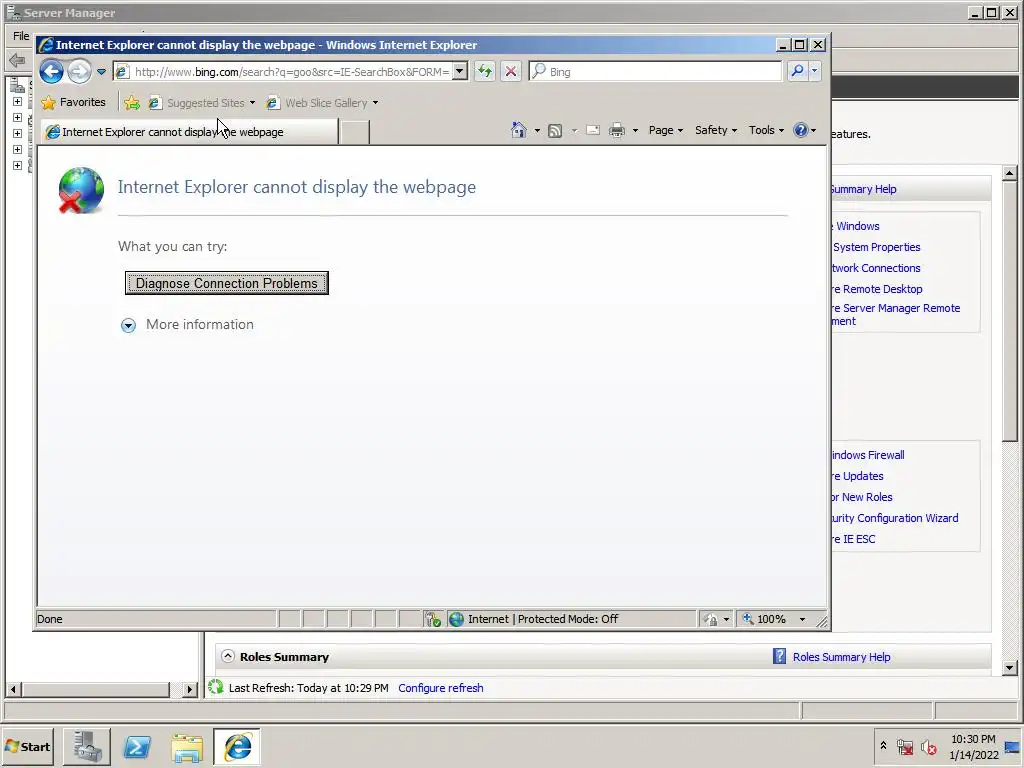Viewport: 1024px width, 768px height.
Task: Open the Page menu
Action: pyautogui.click(x=665, y=130)
